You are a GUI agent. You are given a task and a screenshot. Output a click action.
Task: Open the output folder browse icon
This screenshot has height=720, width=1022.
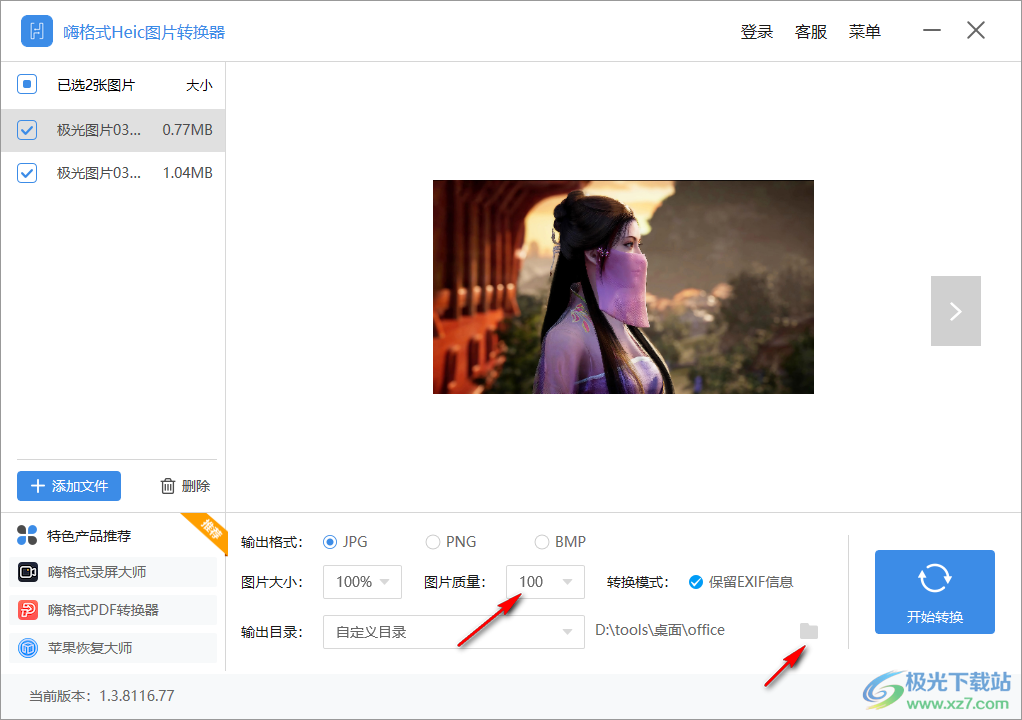tap(809, 631)
